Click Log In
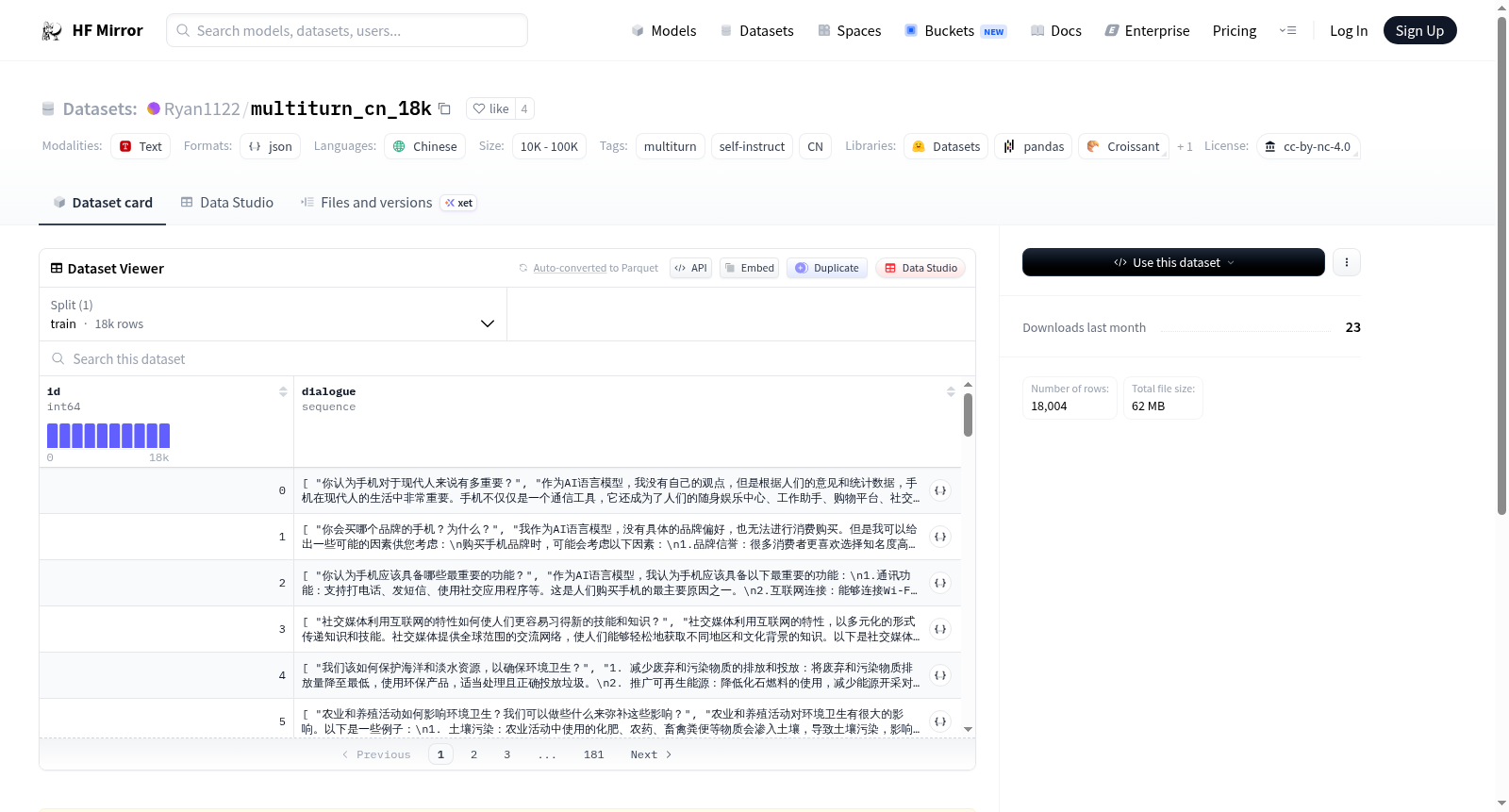 pos(1349,30)
